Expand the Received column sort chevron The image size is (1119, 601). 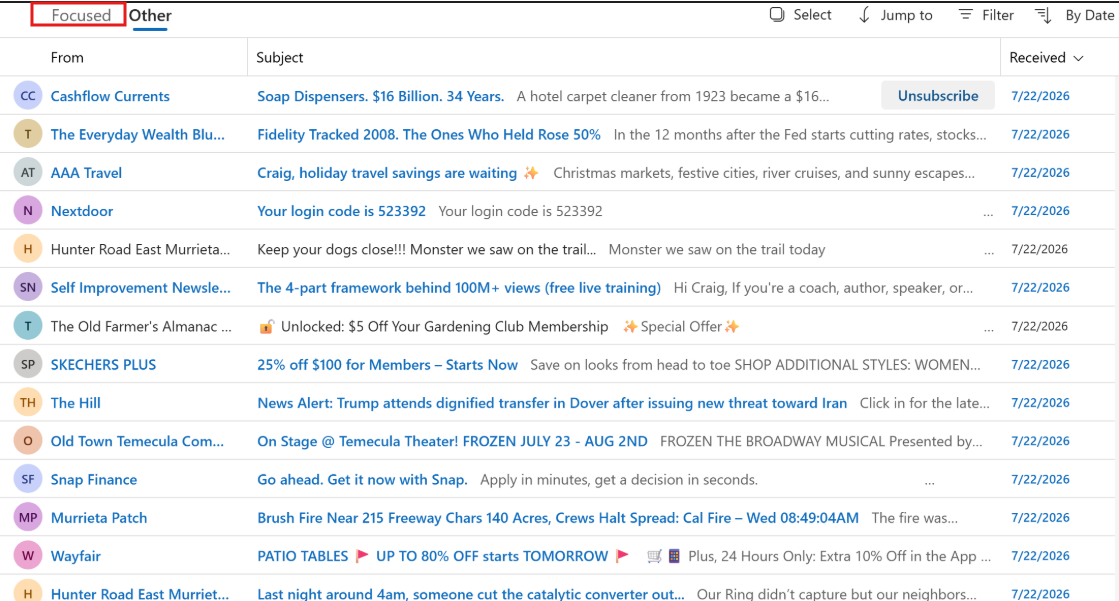[x=1078, y=58]
